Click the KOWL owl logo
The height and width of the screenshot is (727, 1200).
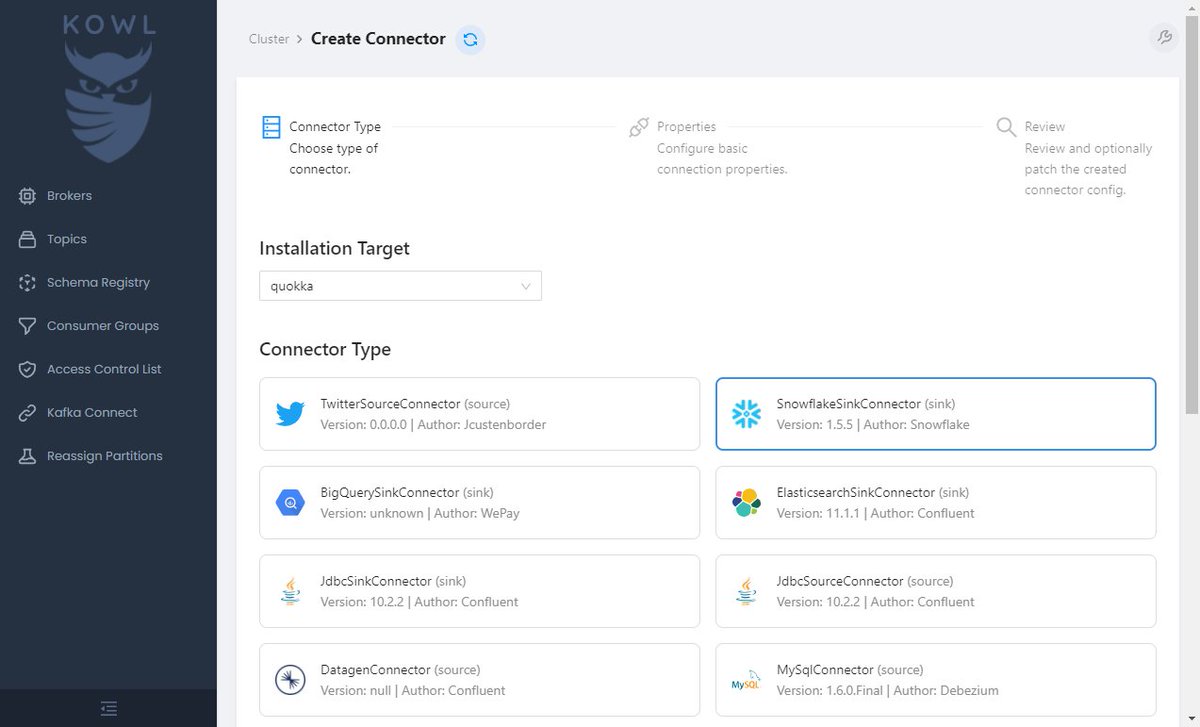tap(109, 88)
